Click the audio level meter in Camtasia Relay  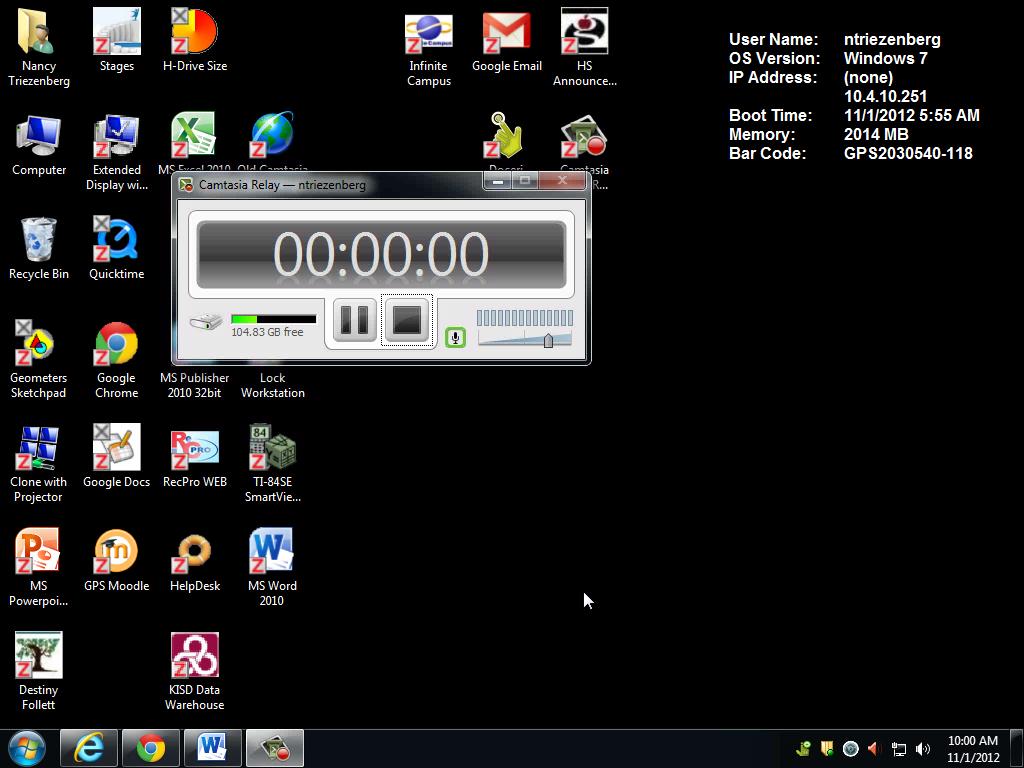[x=524, y=318]
